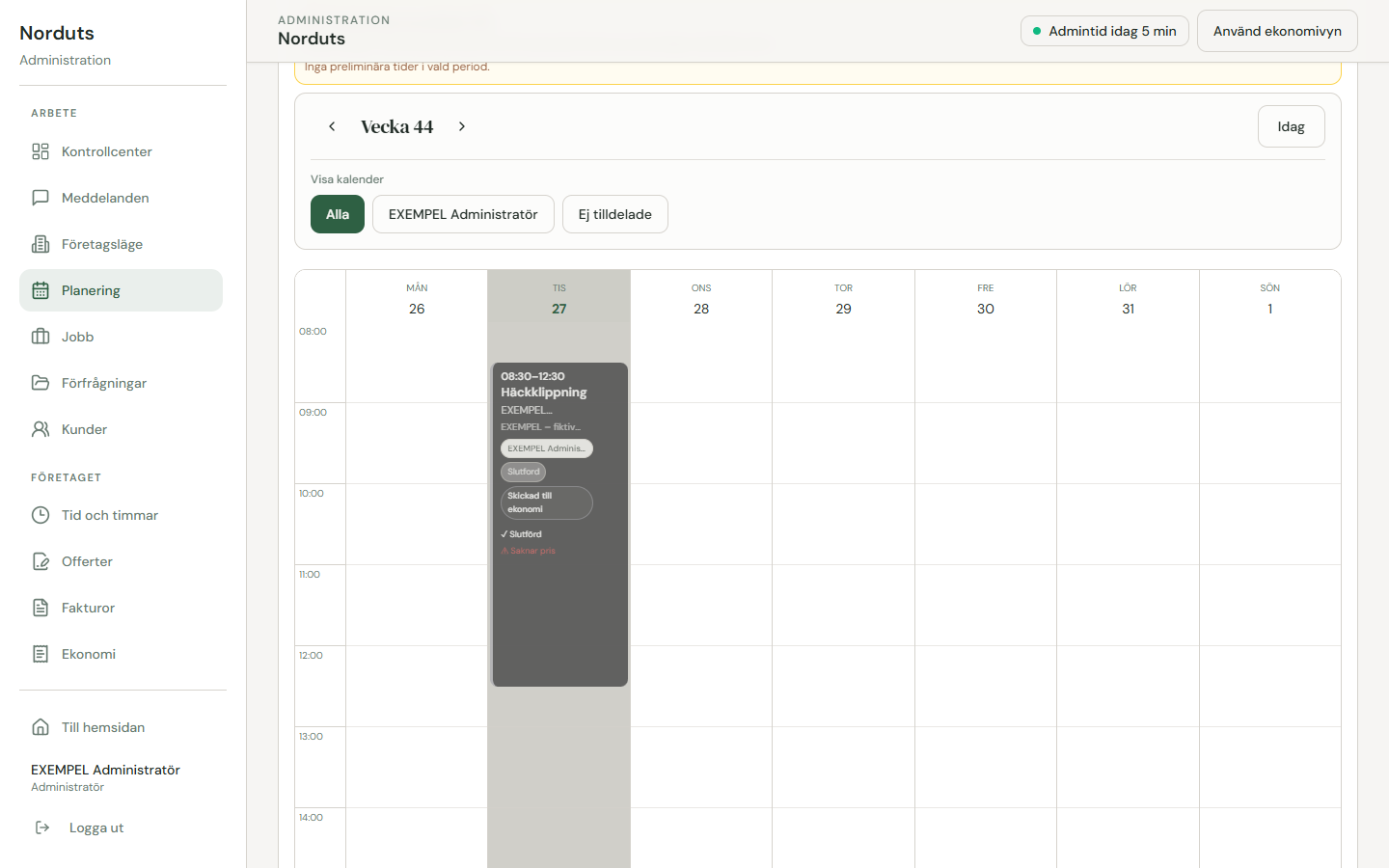Image resolution: width=1389 pixels, height=868 pixels.
Task: Click the Logga ut exit icon
Action: pos(42,827)
